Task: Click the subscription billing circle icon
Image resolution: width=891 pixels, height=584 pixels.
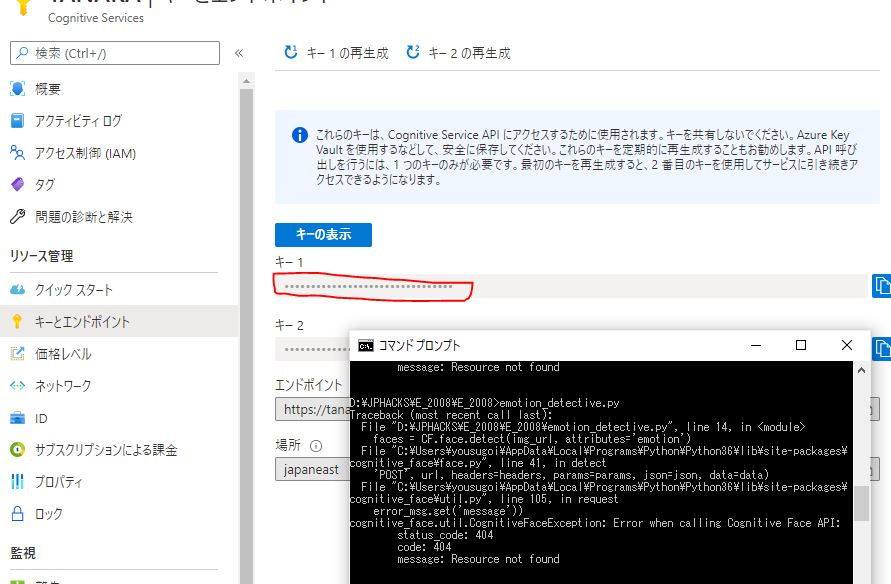Action: 18,450
